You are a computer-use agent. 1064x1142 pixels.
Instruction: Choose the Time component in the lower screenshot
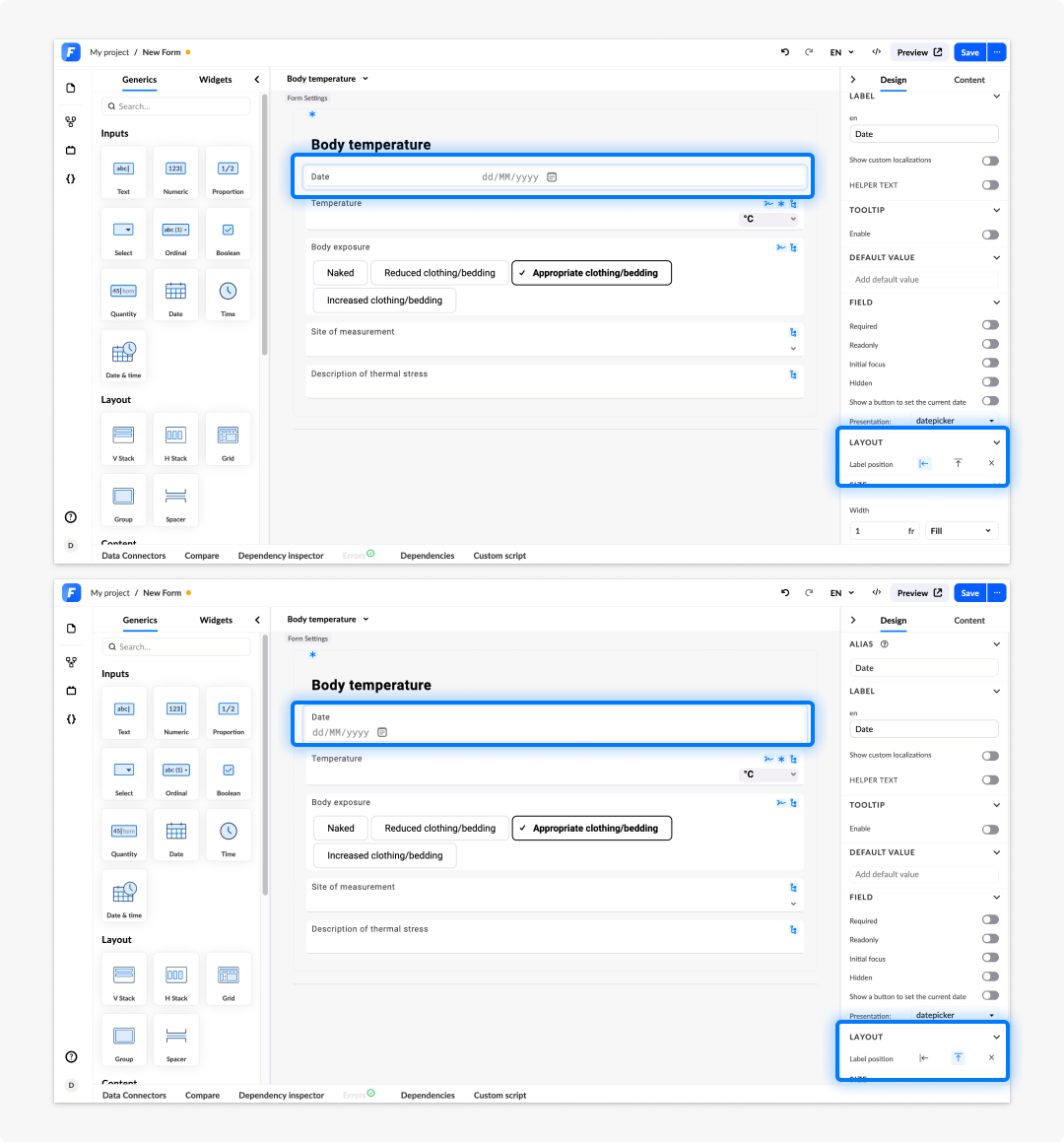pos(229,837)
